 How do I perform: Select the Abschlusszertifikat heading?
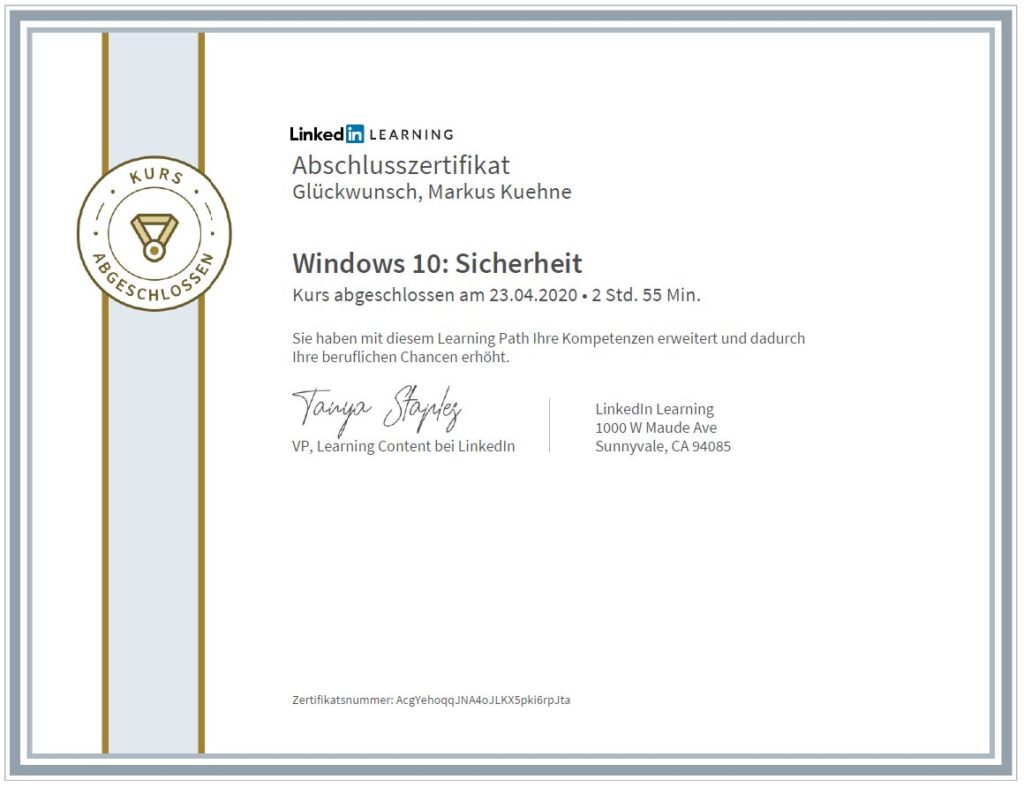coord(401,165)
